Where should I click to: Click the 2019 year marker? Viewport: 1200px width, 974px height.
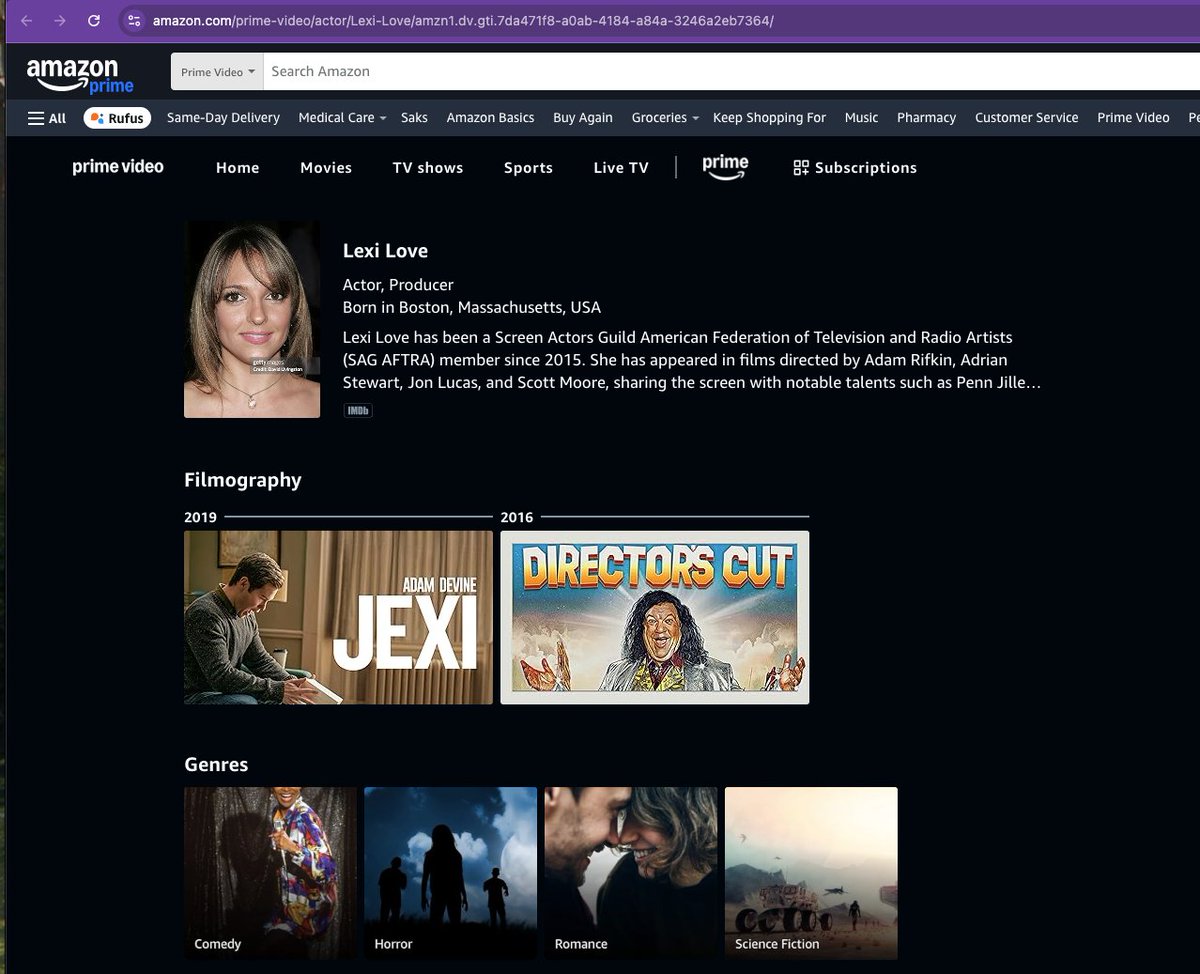[200, 517]
